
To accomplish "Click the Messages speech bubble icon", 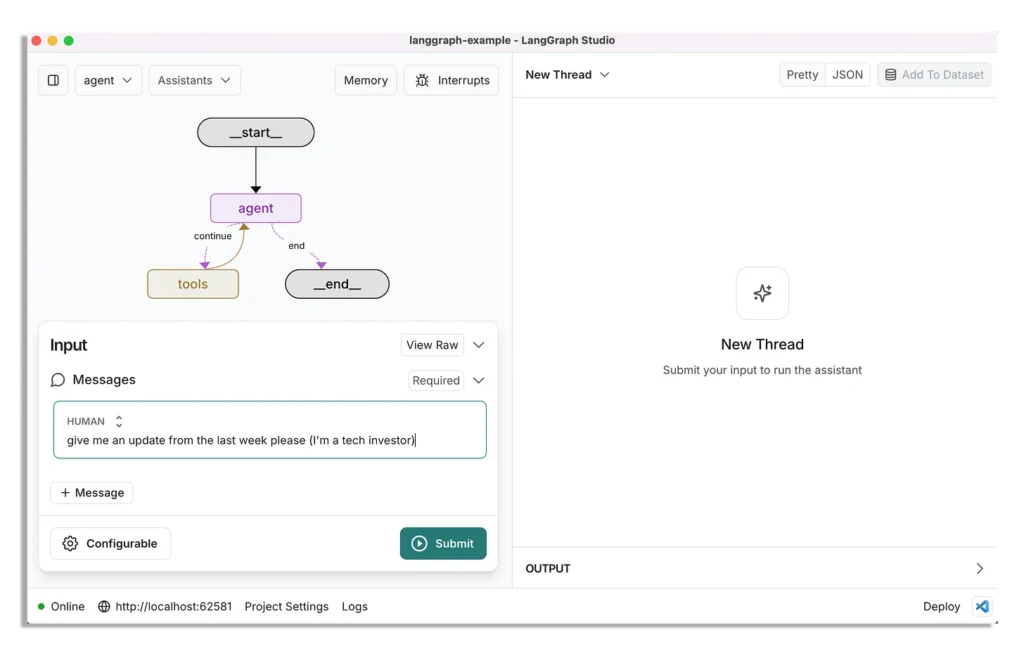I will (58, 380).
